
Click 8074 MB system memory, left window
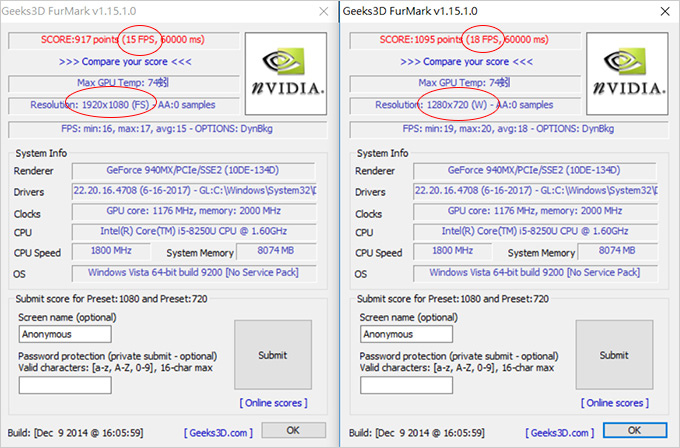(276, 251)
